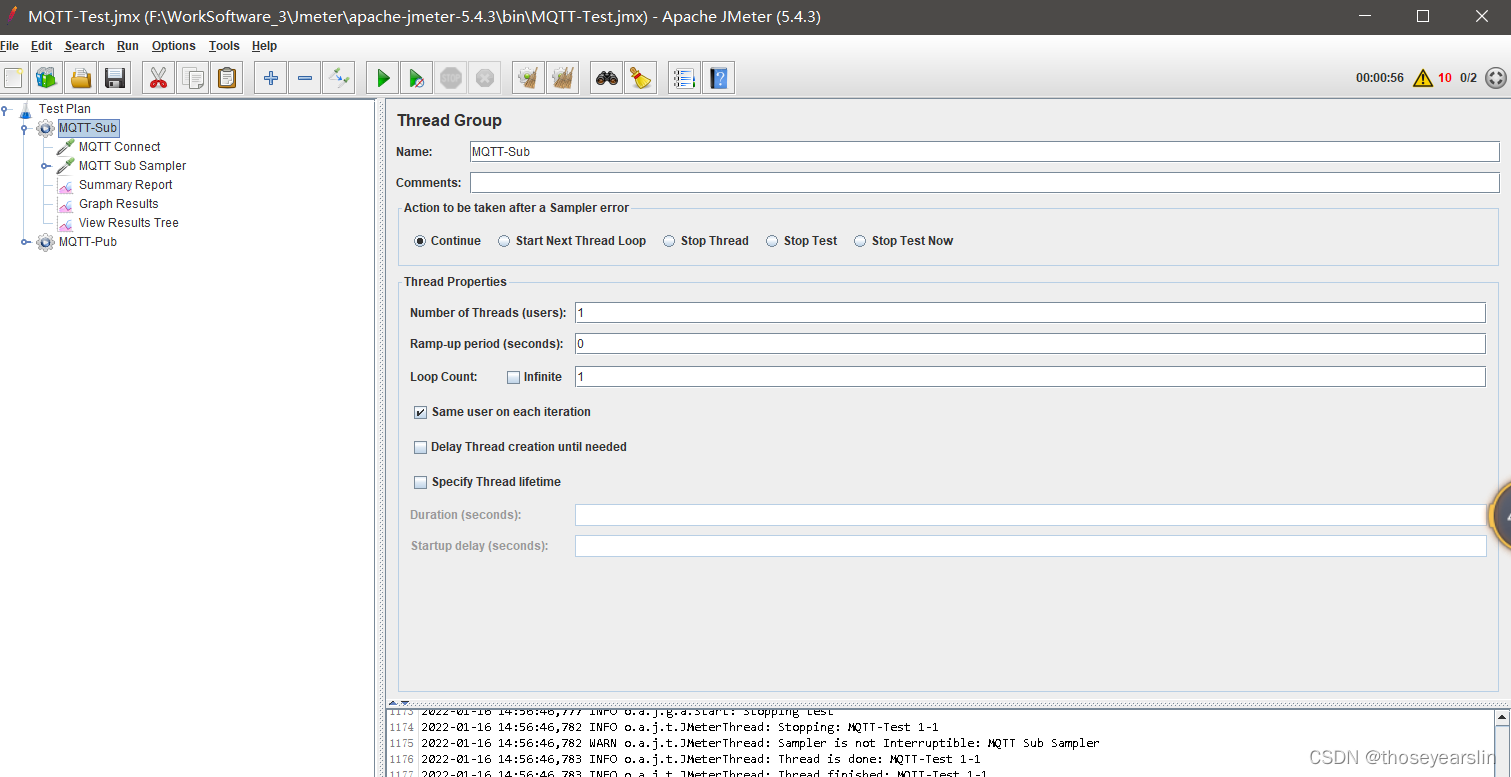
Task: Open the Options menu
Action: pos(173,46)
